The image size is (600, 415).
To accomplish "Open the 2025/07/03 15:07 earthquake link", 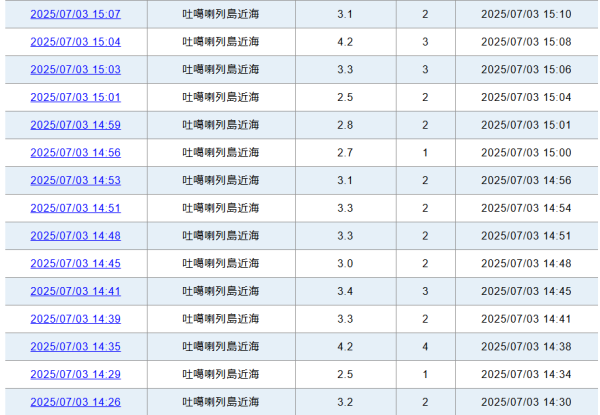I will 75,14.
